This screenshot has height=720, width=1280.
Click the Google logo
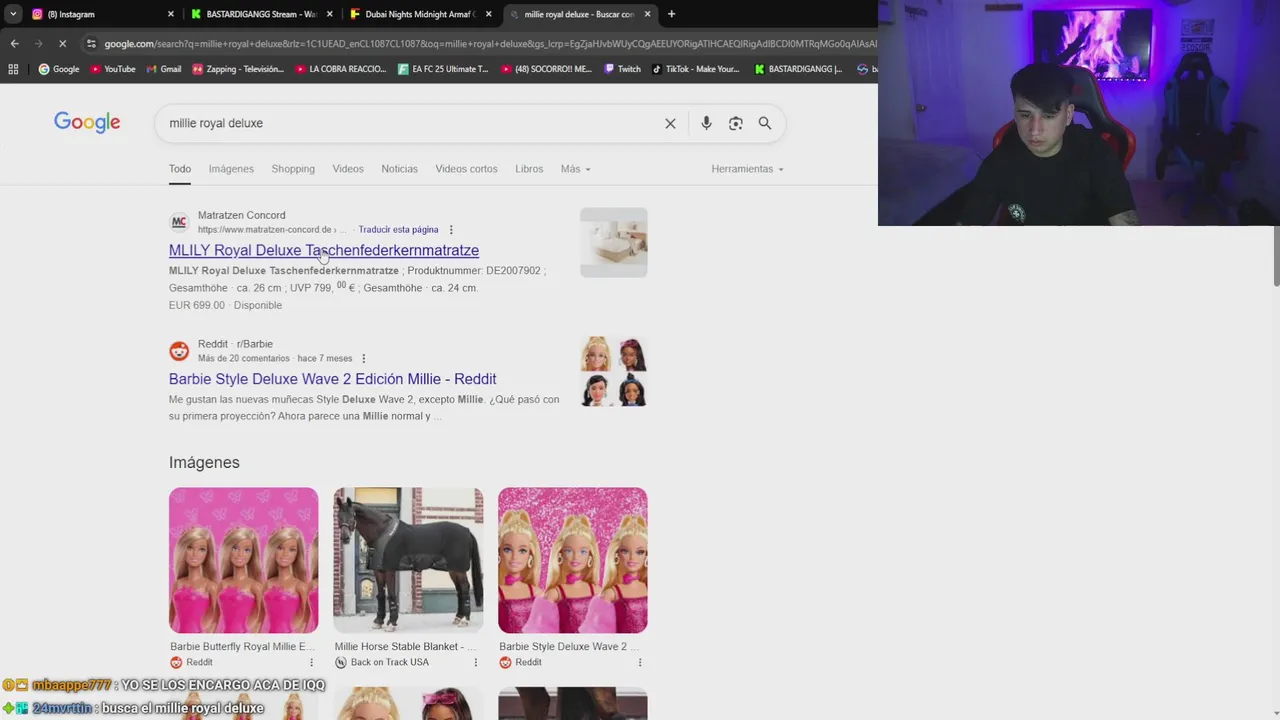pyautogui.click(x=87, y=122)
